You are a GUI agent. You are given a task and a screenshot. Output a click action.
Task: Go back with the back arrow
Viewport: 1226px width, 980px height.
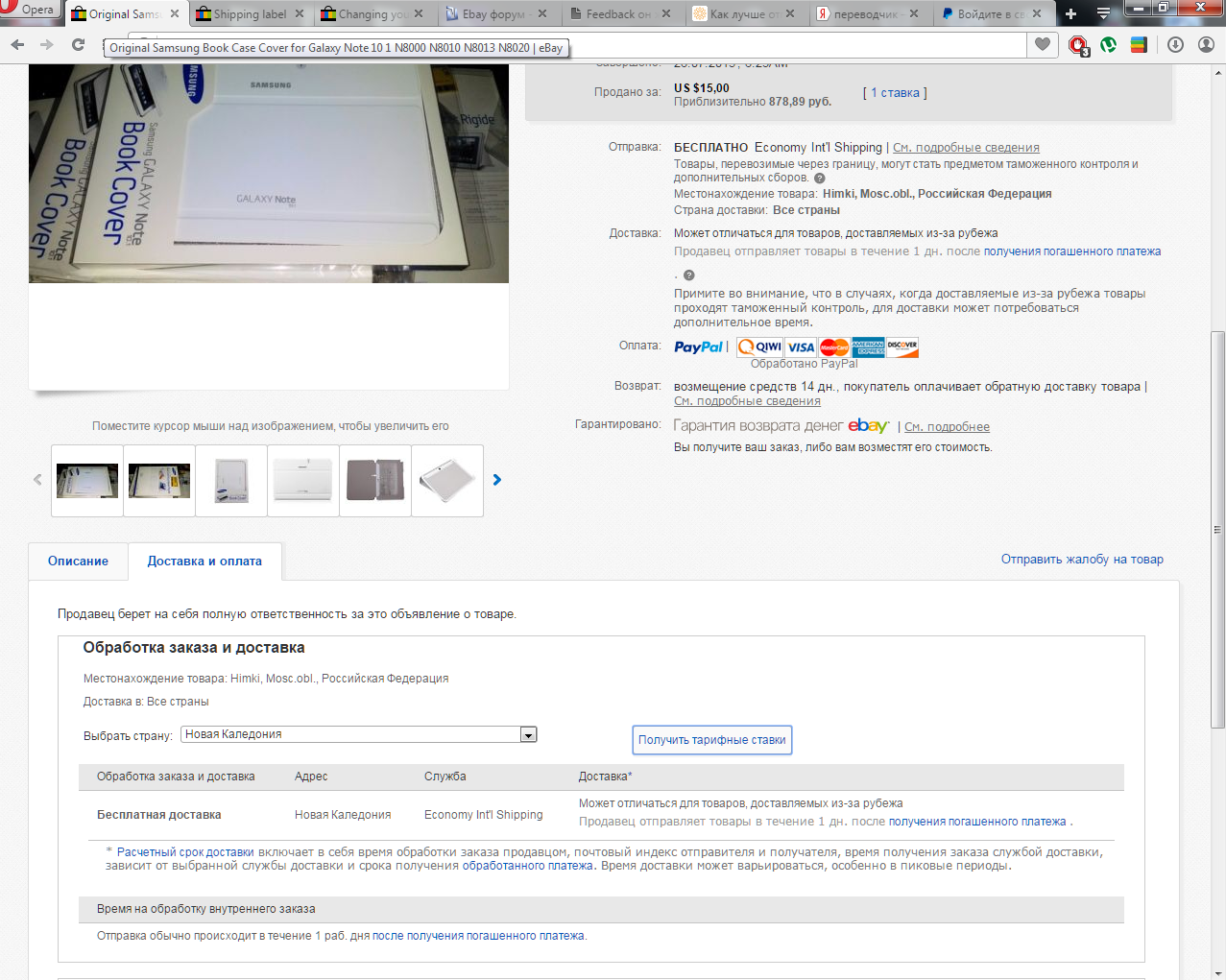coord(17,45)
